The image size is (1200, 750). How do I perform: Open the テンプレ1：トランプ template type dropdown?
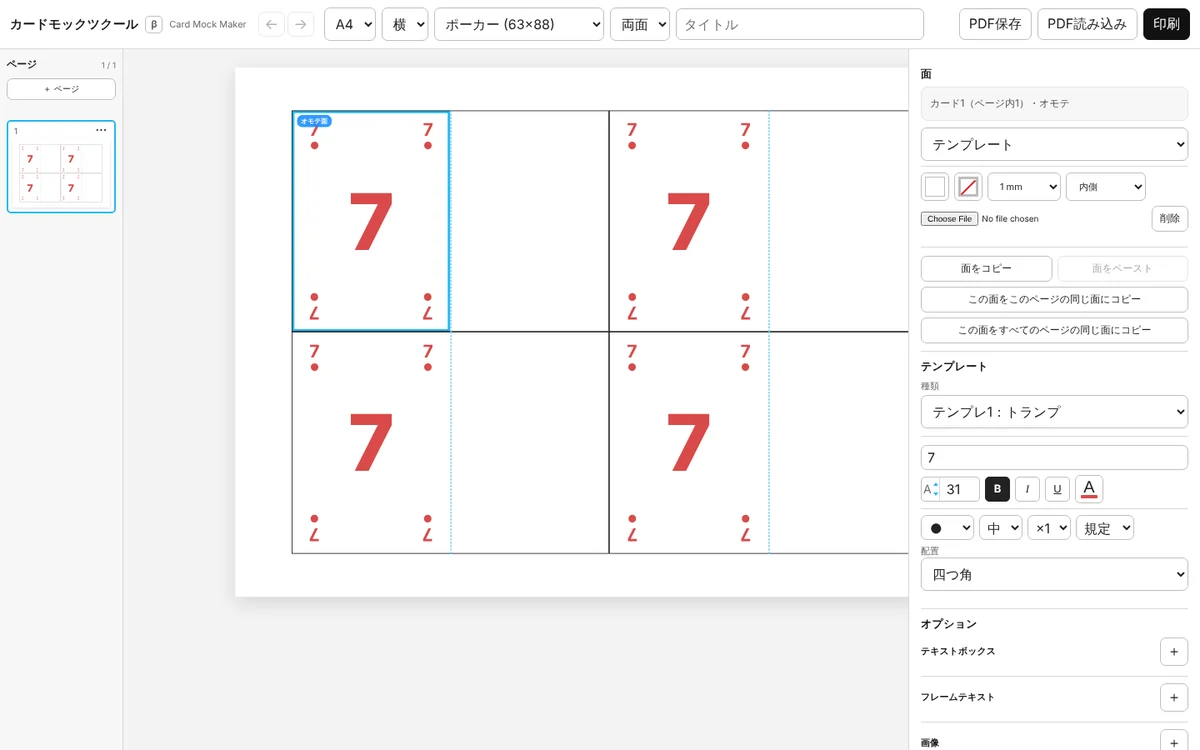(x=1054, y=411)
